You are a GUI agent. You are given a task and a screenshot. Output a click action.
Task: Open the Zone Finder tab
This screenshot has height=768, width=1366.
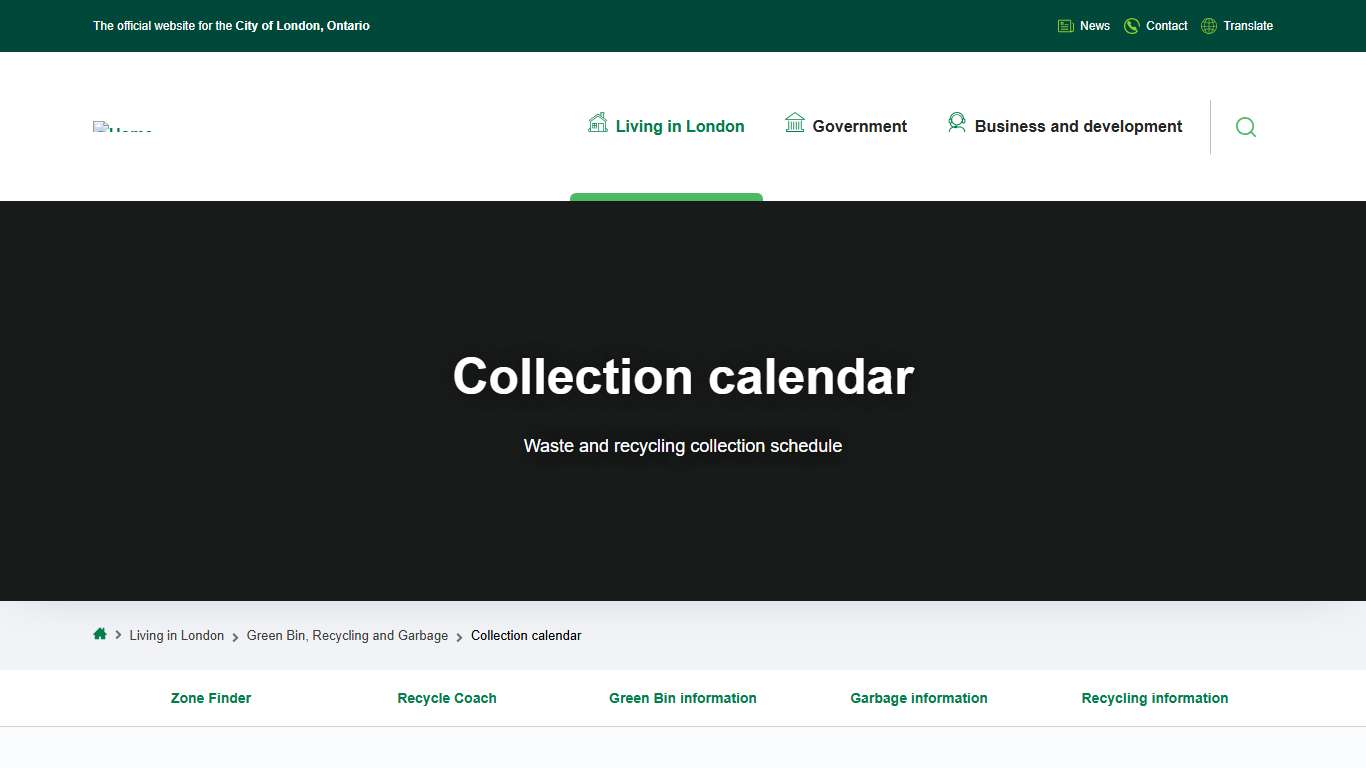[x=211, y=698]
